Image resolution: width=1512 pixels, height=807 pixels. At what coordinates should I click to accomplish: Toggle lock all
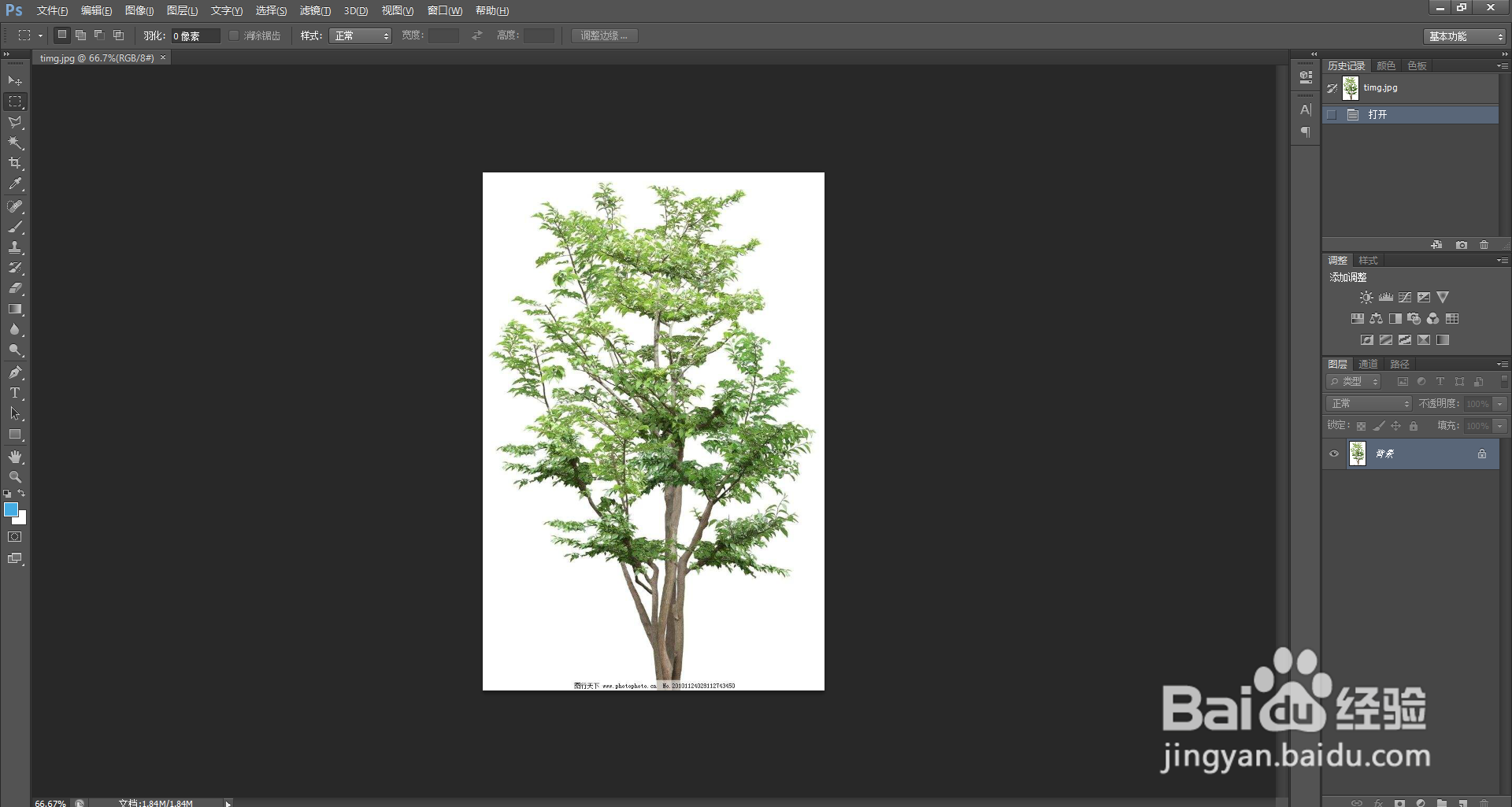1414,426
